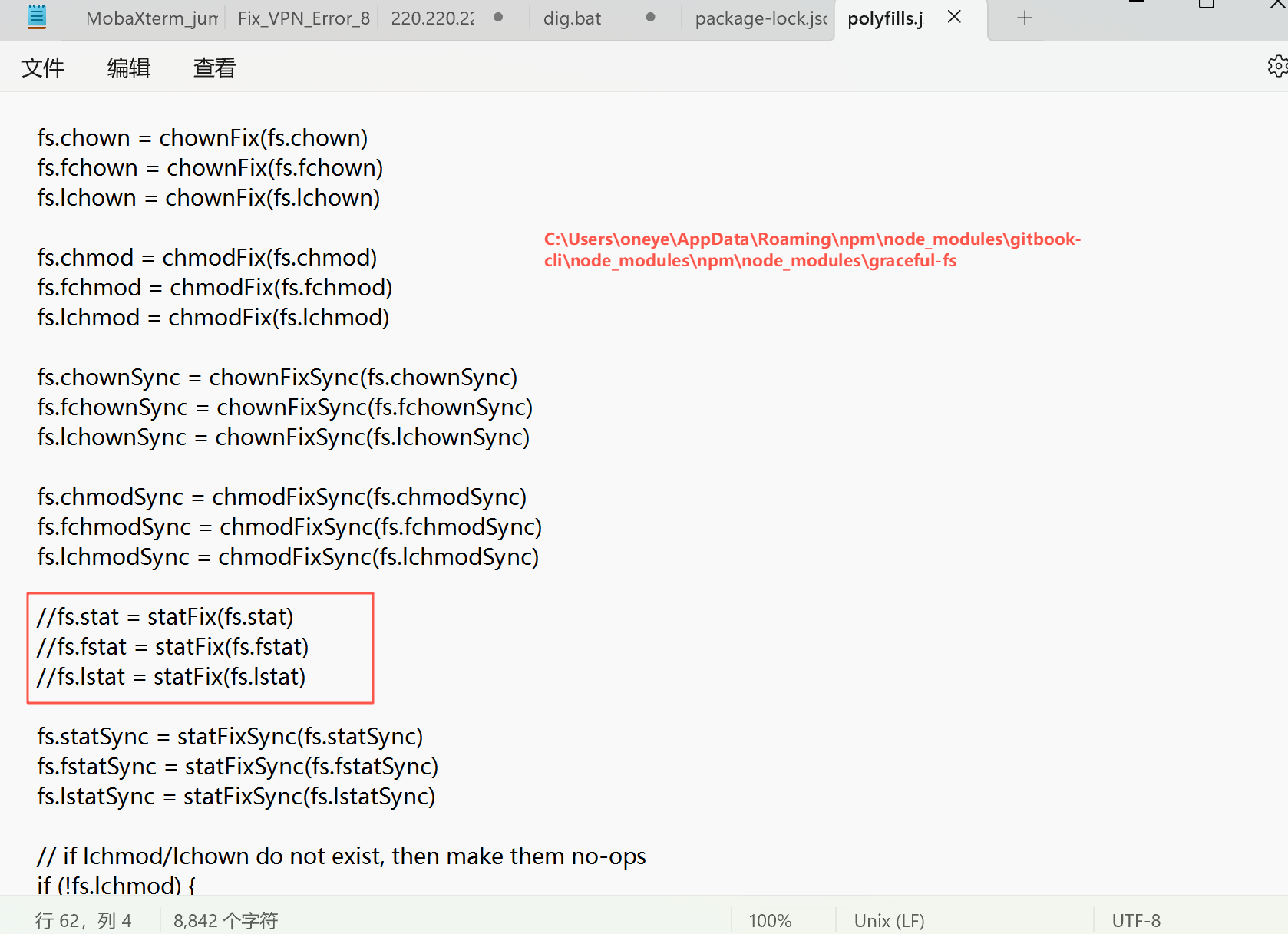This screenshot has width=1288, height=934.
Task: Click line fs.fstatSync = statFixSync(fs.fstatSync)
Action: 238,767
